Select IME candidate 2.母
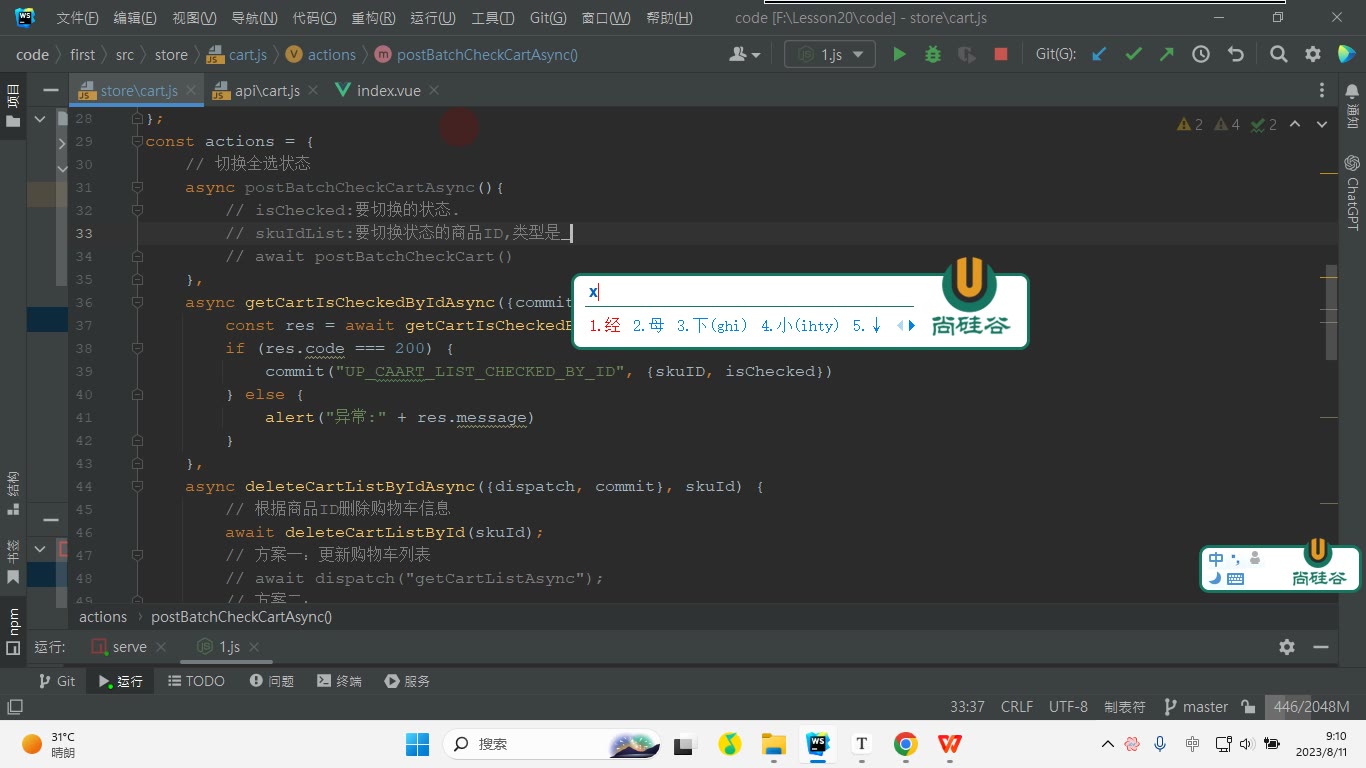The width and height of the screenshot is (1366, 768). tap(648, 326)
